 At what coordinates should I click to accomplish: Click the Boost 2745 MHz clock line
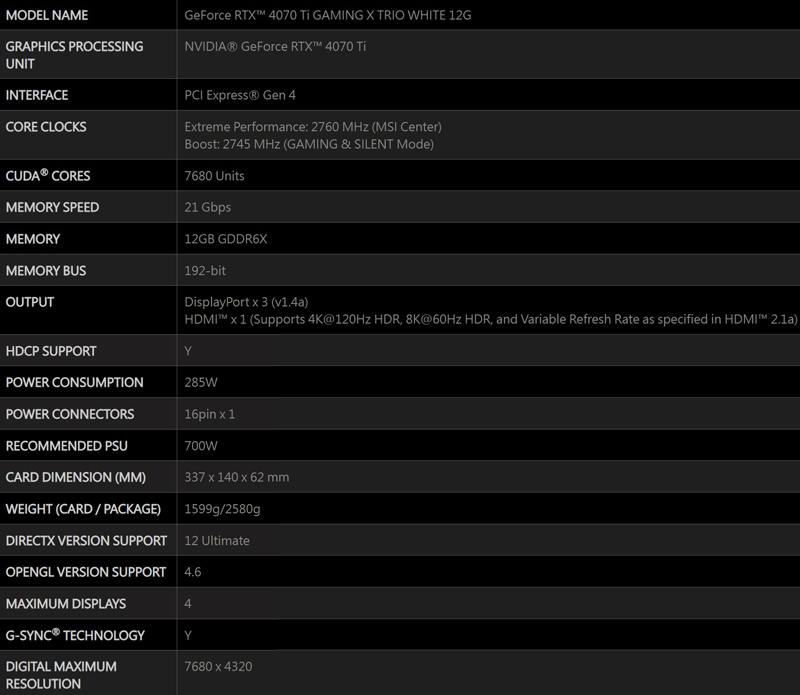pos(309,144)
